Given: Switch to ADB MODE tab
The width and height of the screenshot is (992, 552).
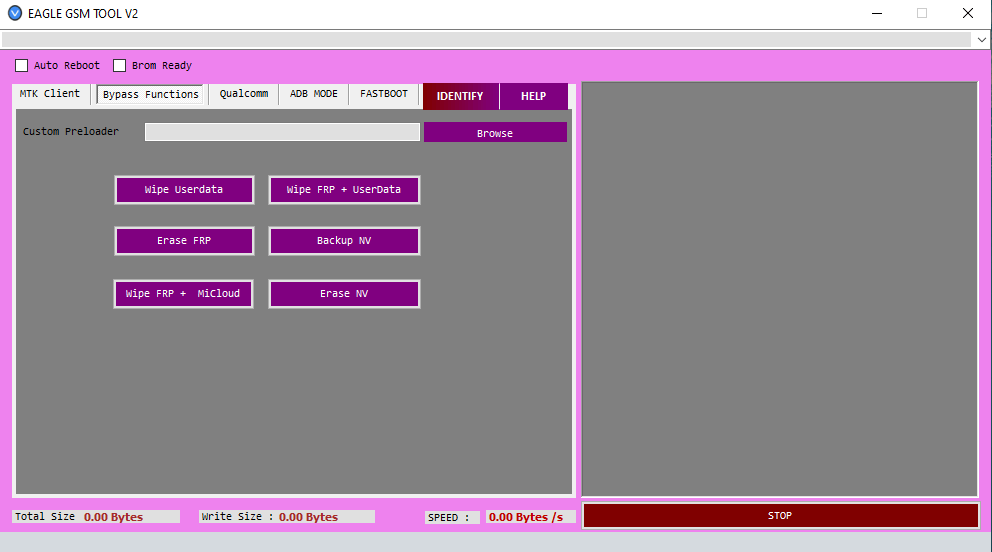Looking at the screenshot, I should tap(314, 94).
